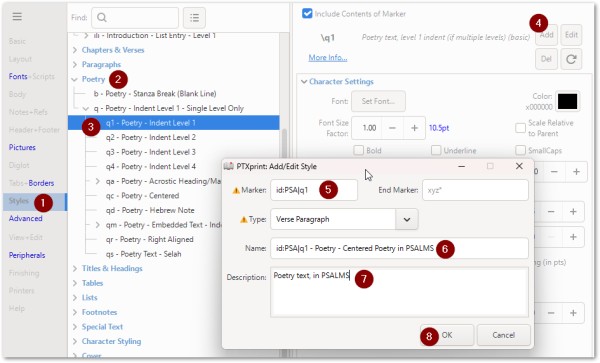Click the Set Font... button
The image size is (600, 363).
click(378, 101)
